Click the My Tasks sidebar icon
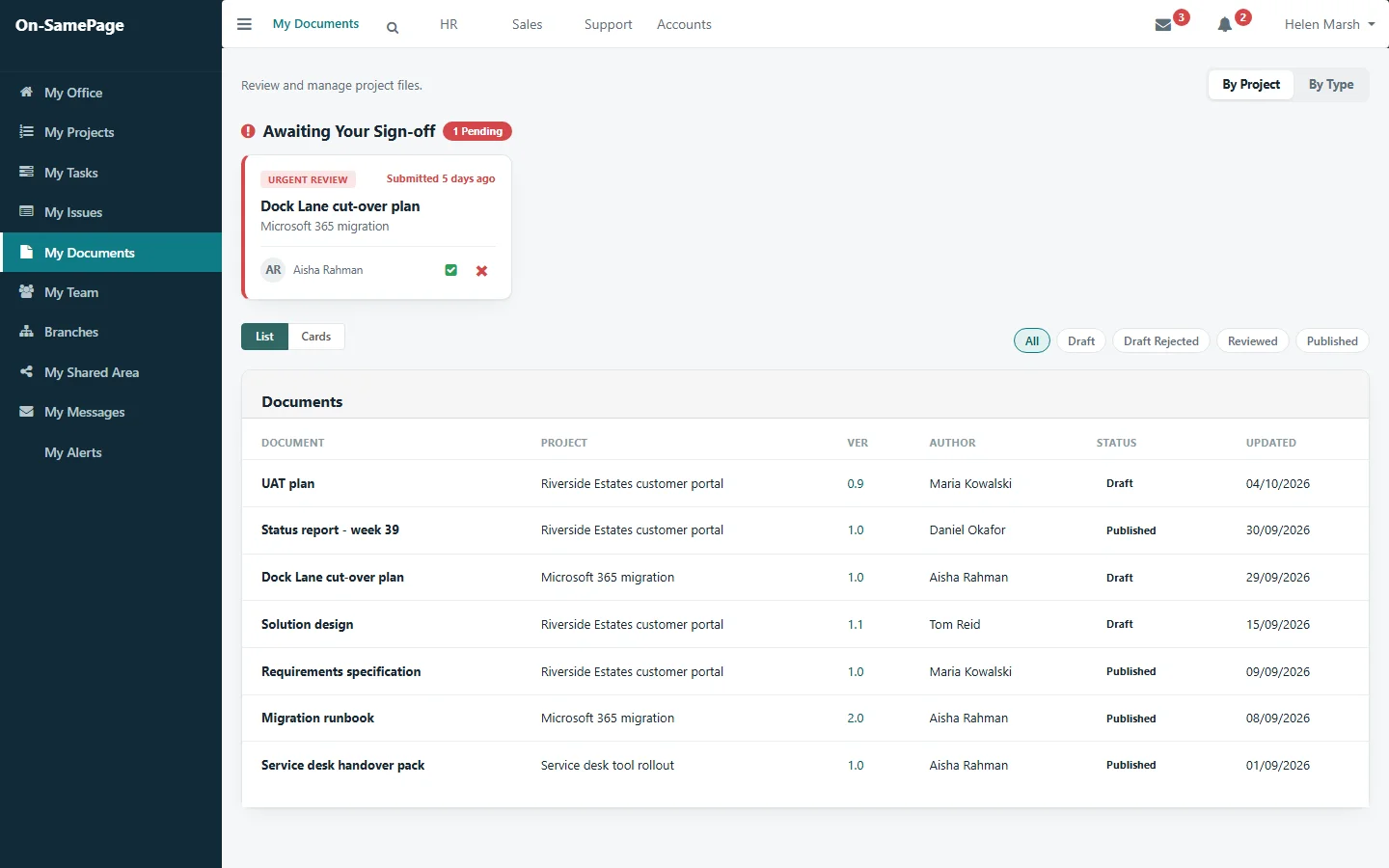 pos(26,172)
